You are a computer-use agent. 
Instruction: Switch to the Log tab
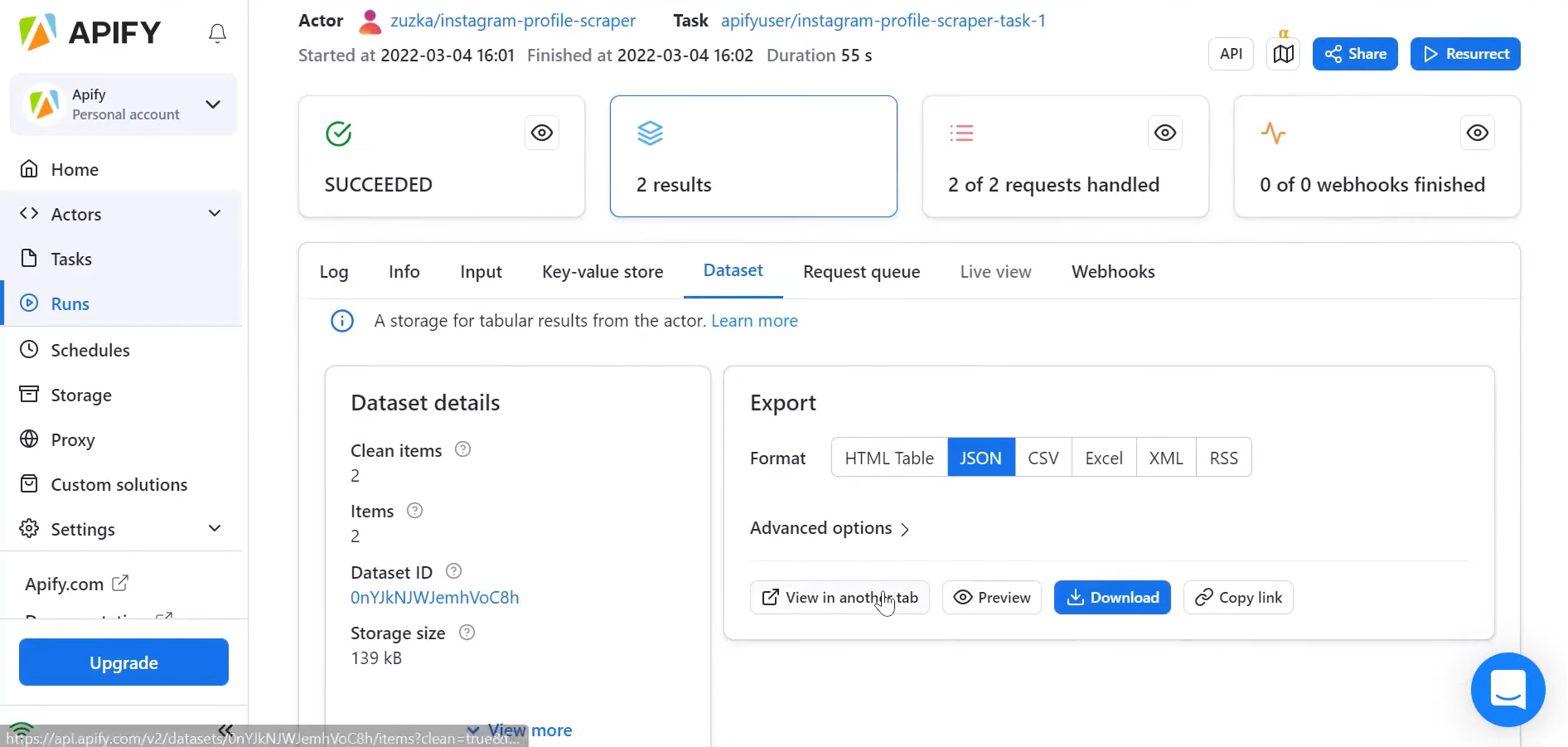pos(334,272)
